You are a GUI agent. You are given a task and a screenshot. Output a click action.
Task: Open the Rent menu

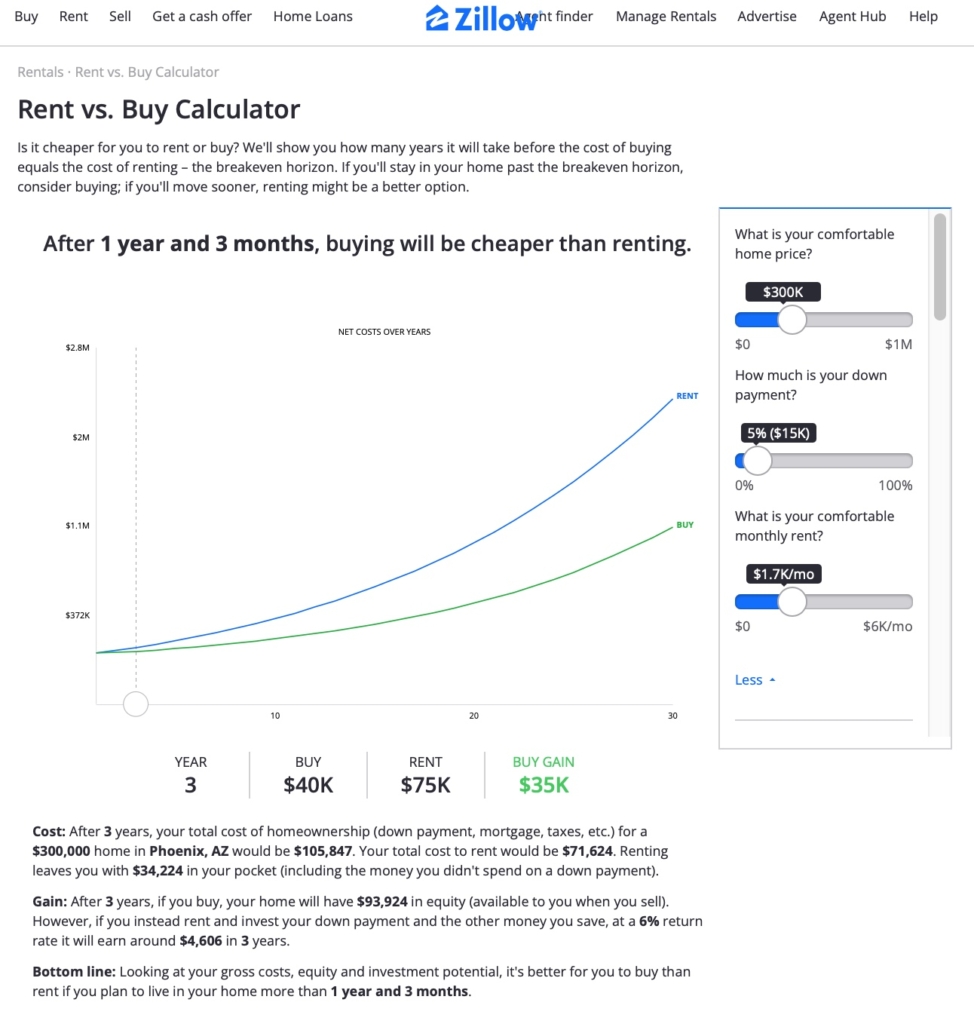tap(73, 16)
